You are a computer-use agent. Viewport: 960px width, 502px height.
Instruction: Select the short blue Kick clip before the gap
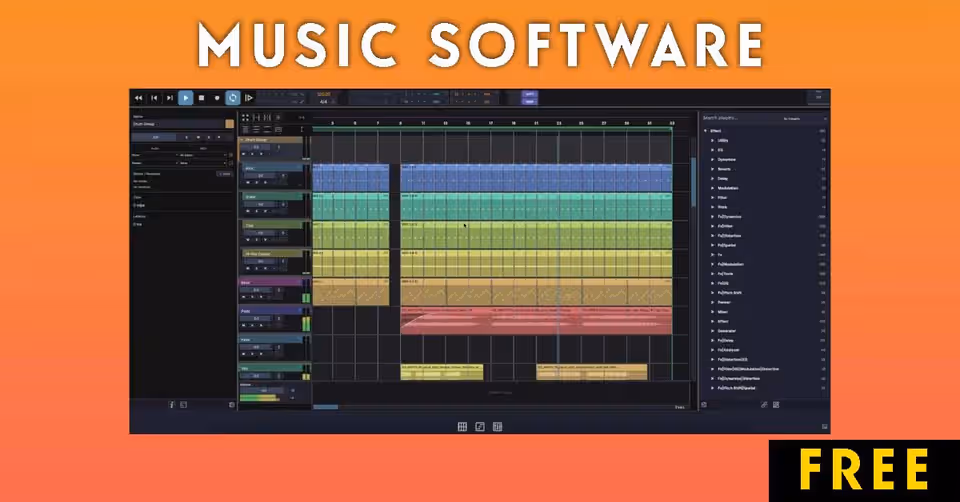click(x=351, y=178)
